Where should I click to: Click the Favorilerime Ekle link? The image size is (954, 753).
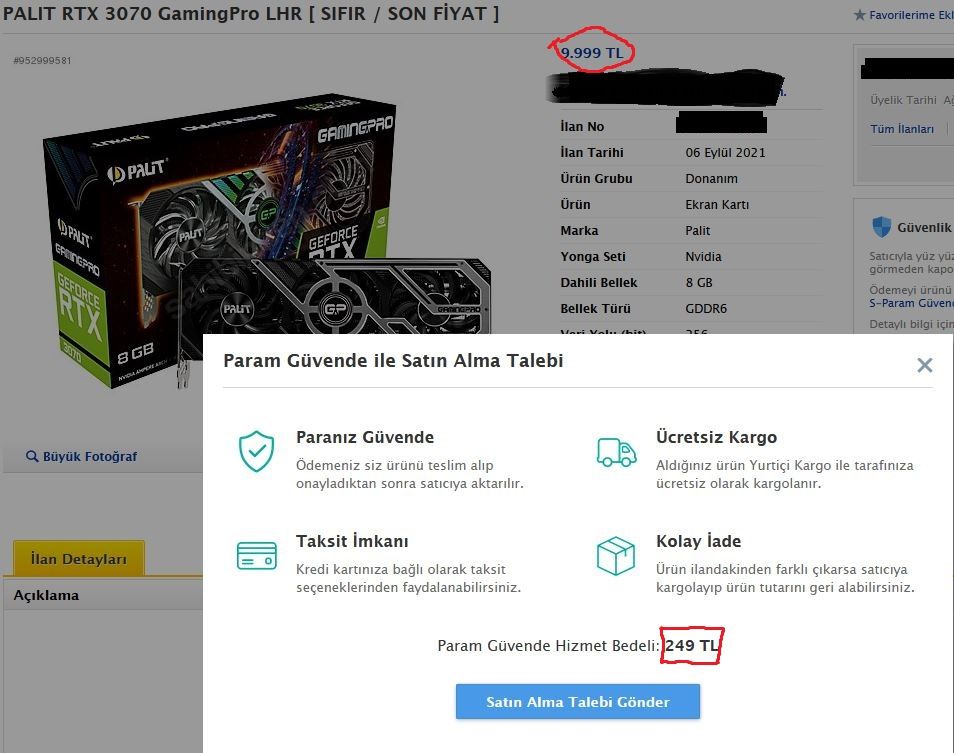click(x=911, y=15)
